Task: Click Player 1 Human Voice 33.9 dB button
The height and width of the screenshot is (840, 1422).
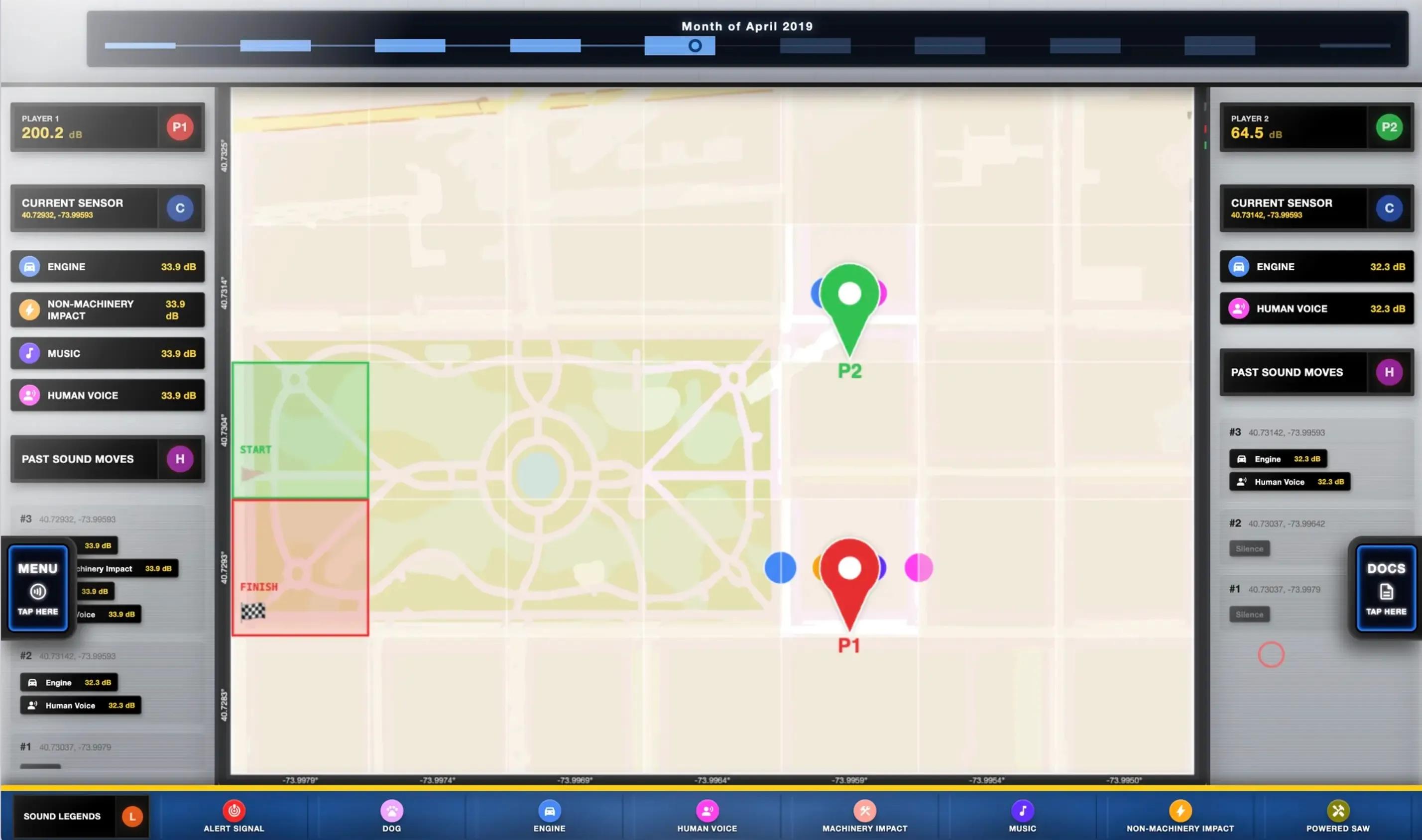Action: (108, 396)
